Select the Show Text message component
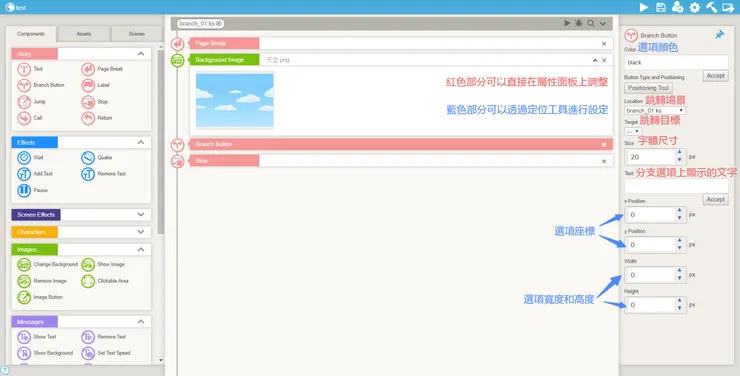 (37, 337)
